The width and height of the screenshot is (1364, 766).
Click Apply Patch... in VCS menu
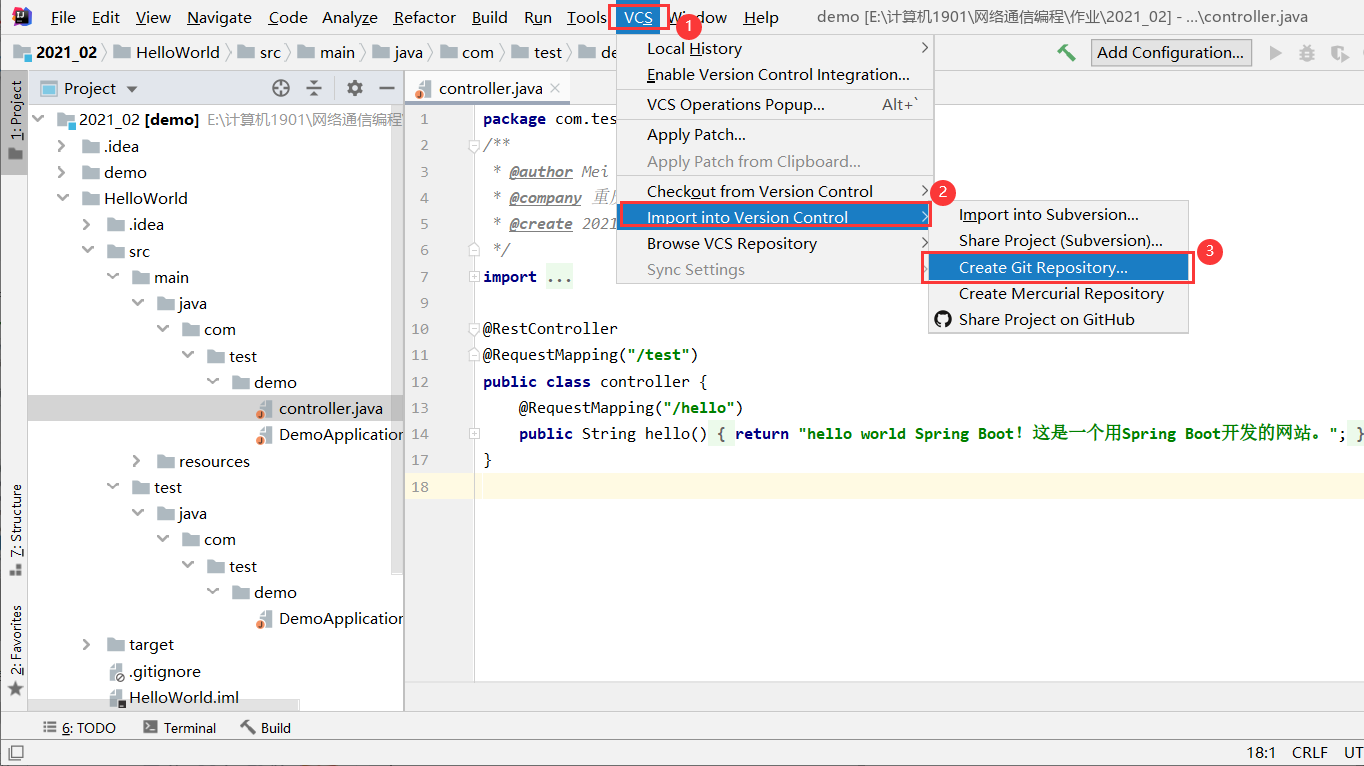click(776, 134)
